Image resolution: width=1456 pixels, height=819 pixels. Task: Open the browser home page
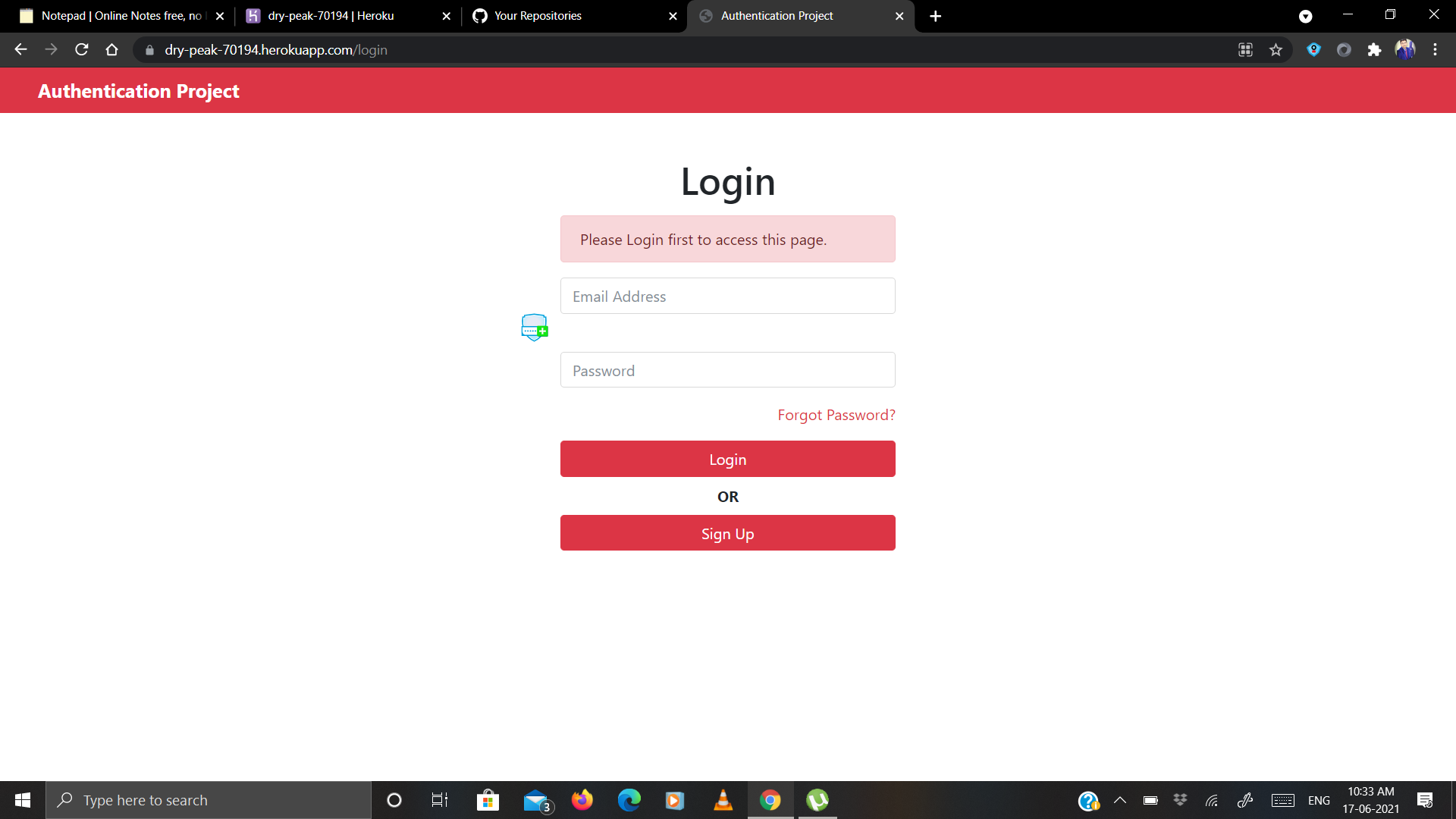112,50
